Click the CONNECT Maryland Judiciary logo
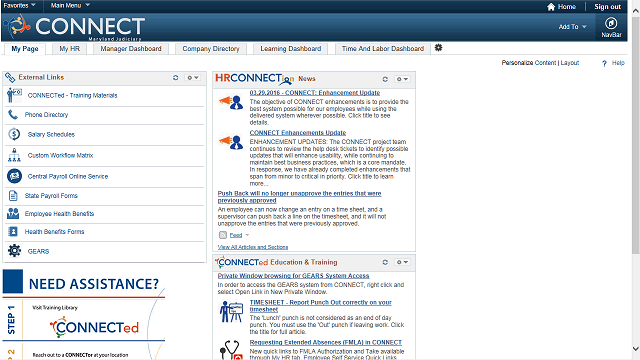This screenshot has width=640, height=360. tap(75, 27)
